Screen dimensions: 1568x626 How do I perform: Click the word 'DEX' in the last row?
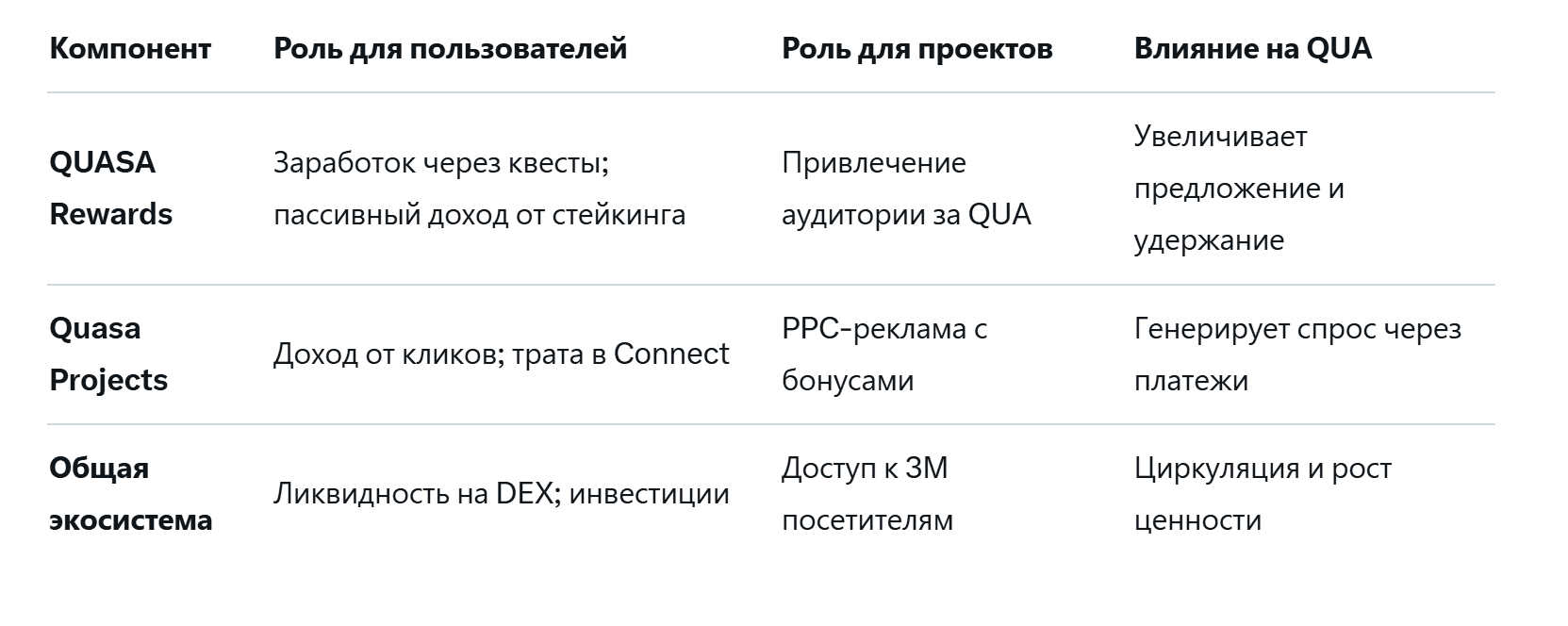(522, 493)
